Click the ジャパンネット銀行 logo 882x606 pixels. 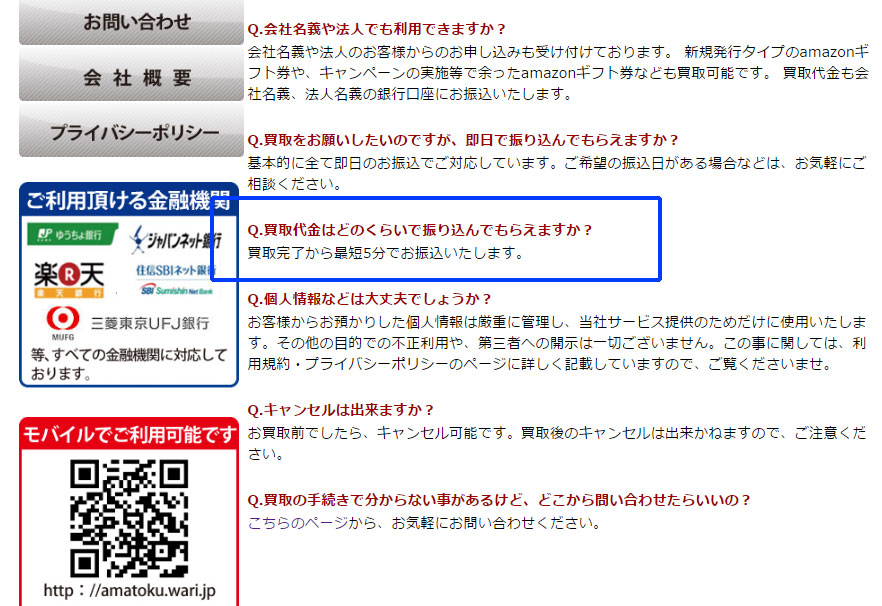click(176, 240)
